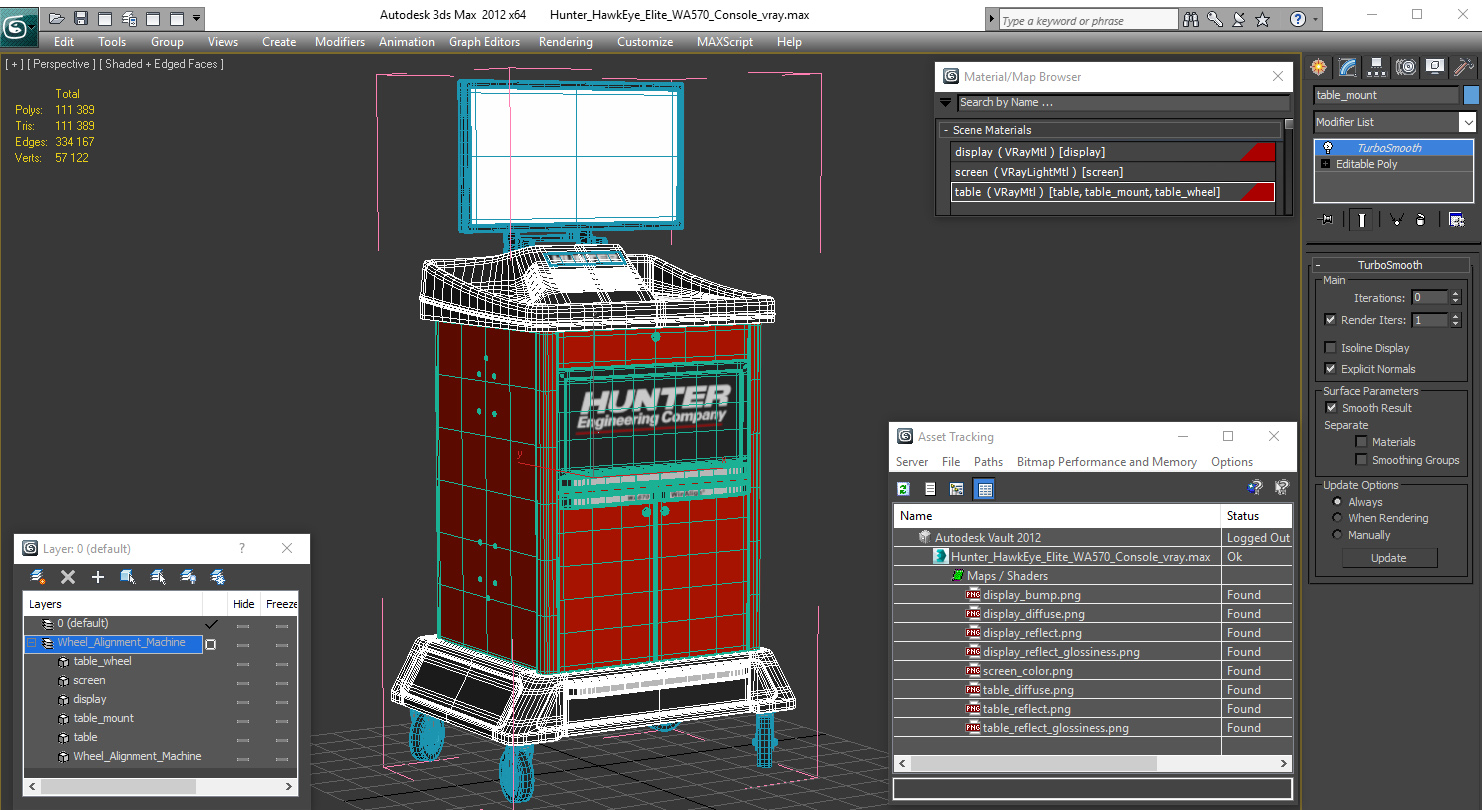Viewport: 1482px width, 810px height.
Task: Click the object color swatch beside table_mount
Action: point(1471,95)
